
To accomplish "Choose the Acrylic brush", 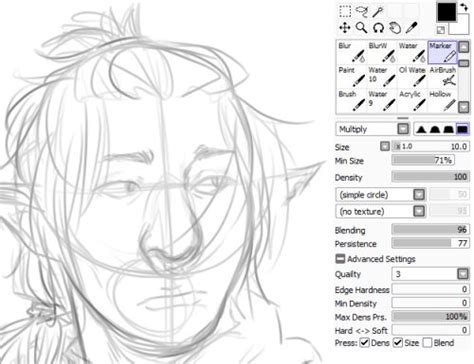I will coord(412,101).
